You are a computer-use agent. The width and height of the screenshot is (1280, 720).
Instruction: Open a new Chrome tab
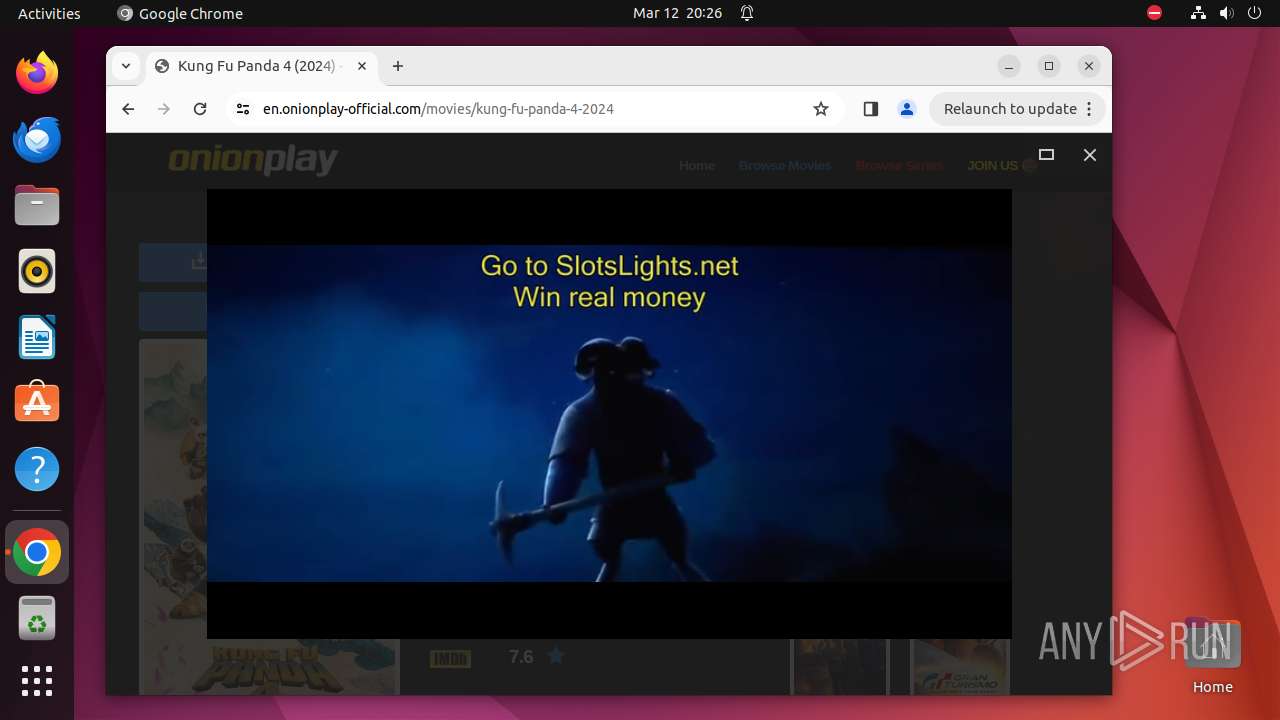tap(398, 66)
